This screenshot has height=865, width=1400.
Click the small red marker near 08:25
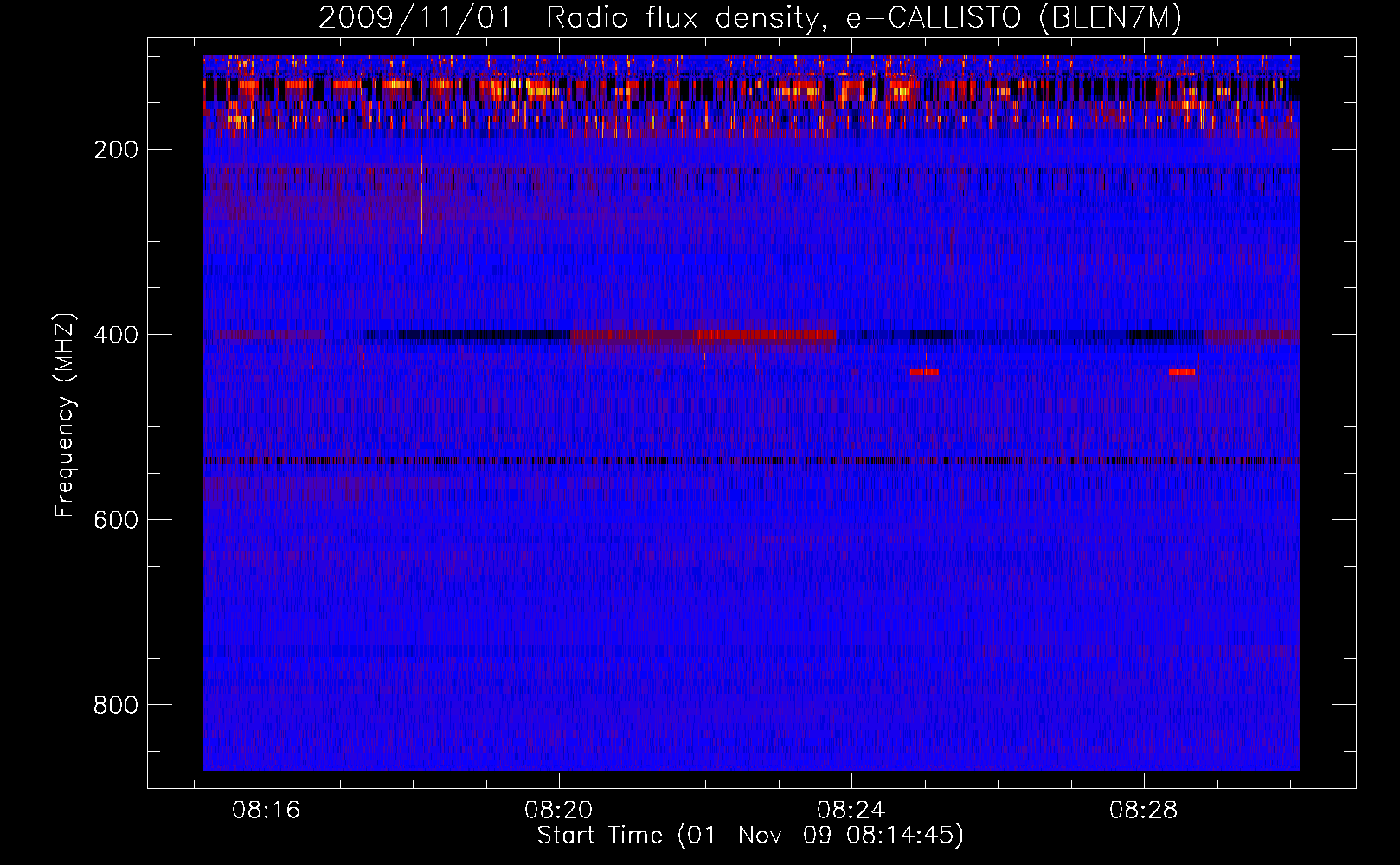pyautogui.click(x=924, y=373)
